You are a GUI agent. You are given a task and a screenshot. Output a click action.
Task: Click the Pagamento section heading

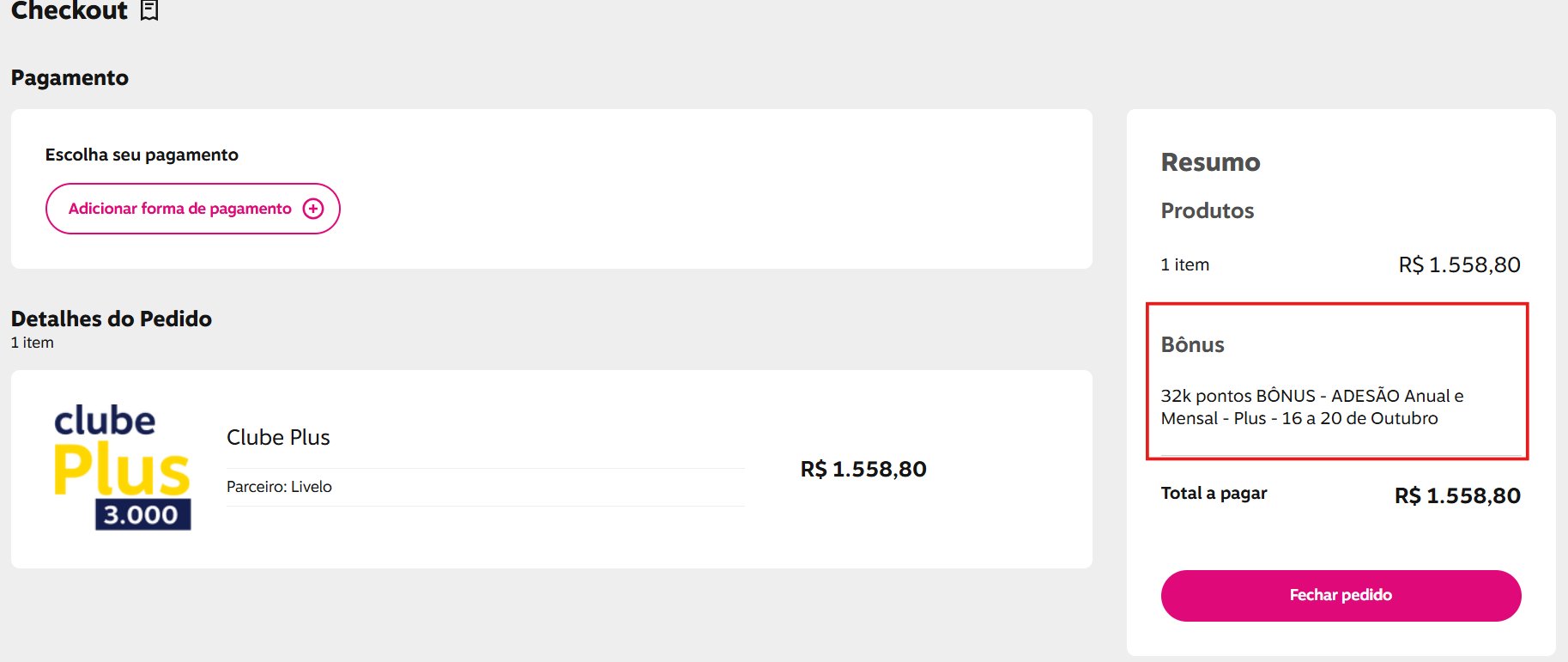70,77
